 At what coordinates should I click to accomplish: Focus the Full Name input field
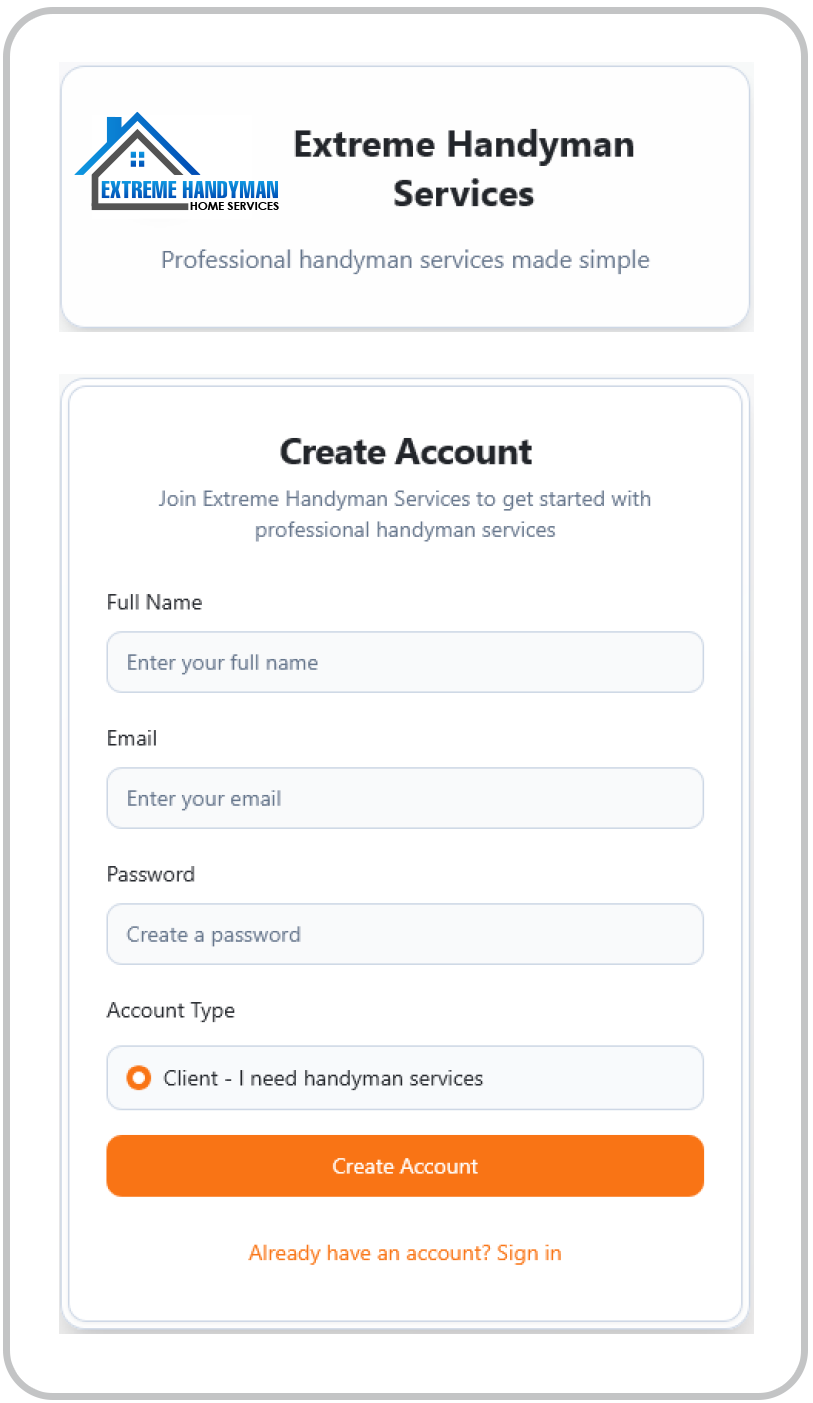pos(405,662)
